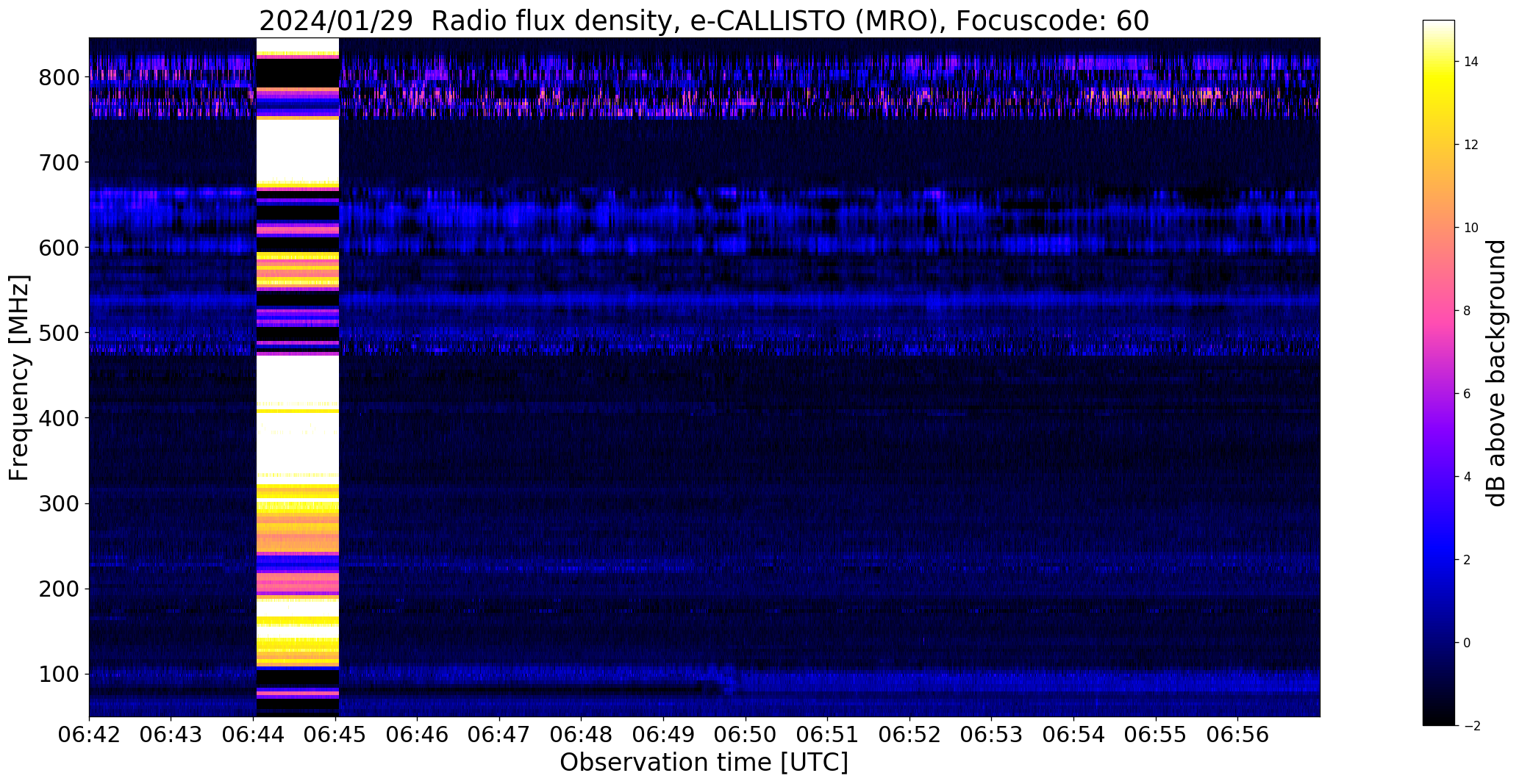
Task: Click the 06:43 time tick label
Action: [x=171, y=735]
